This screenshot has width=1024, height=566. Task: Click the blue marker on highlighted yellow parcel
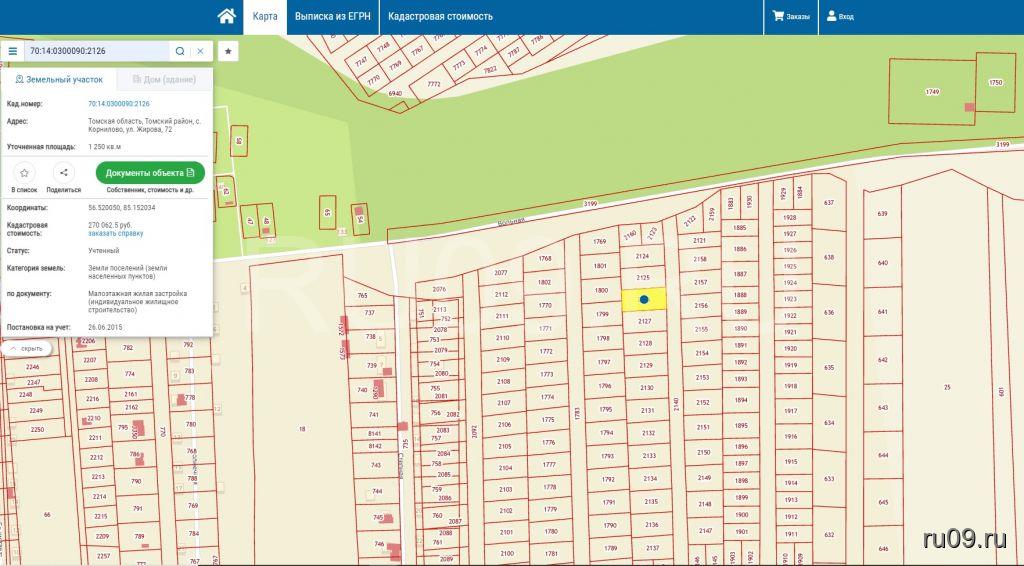pyautogui.click(x=645, y=299)
